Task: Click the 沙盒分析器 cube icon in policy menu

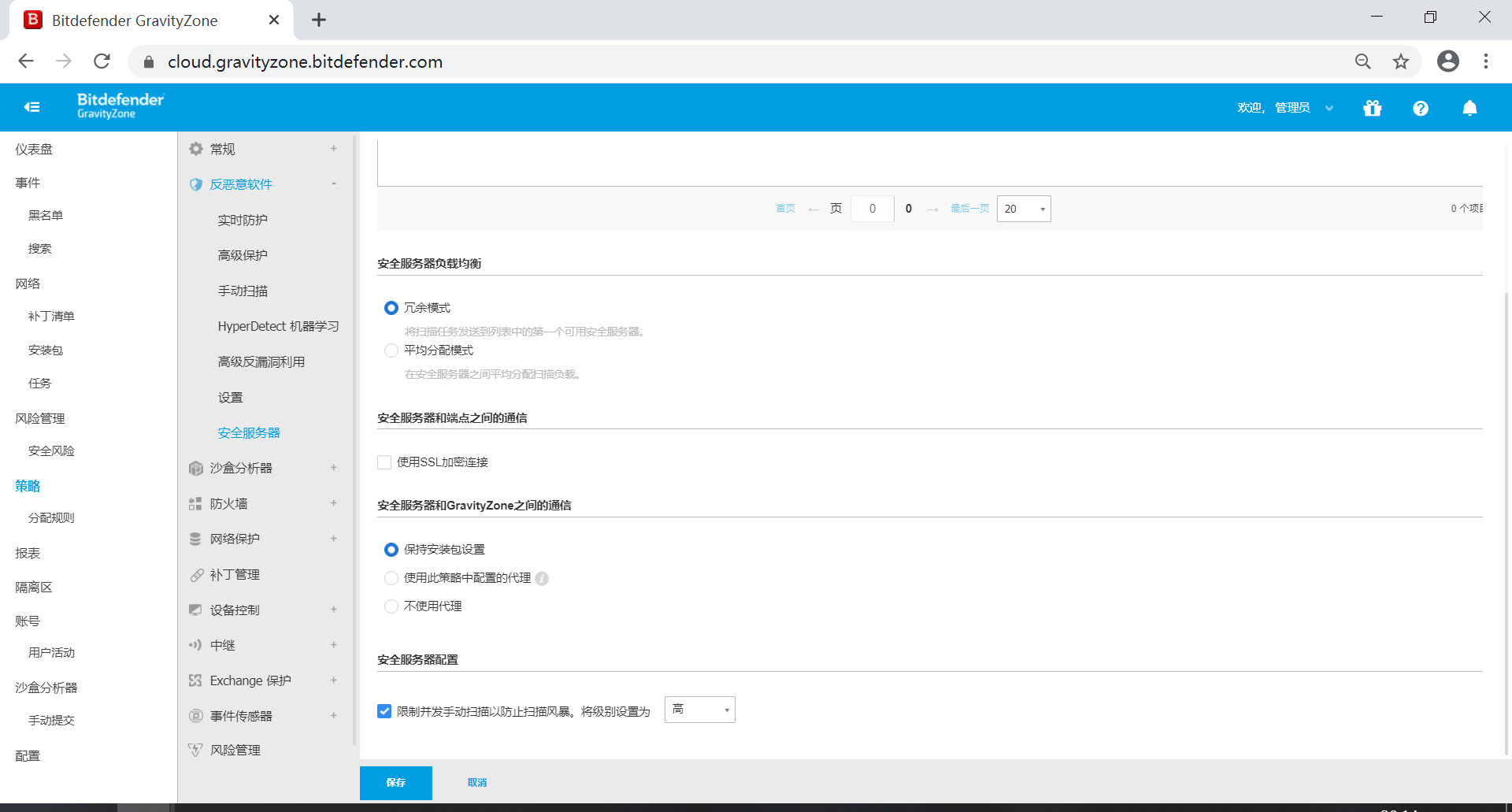Action: [x=196, y=468]
